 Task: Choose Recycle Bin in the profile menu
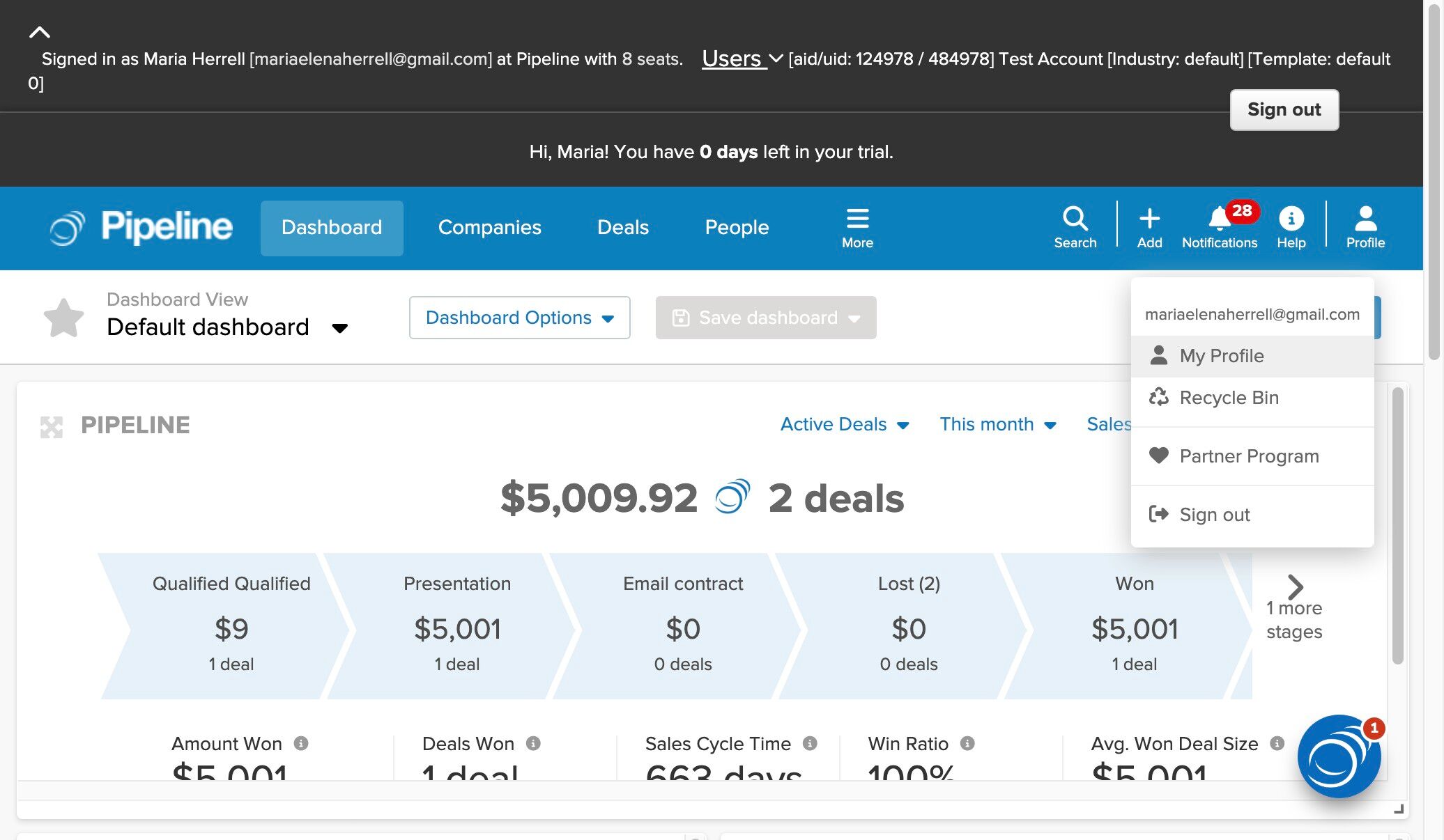click(x=1229, y=398)
